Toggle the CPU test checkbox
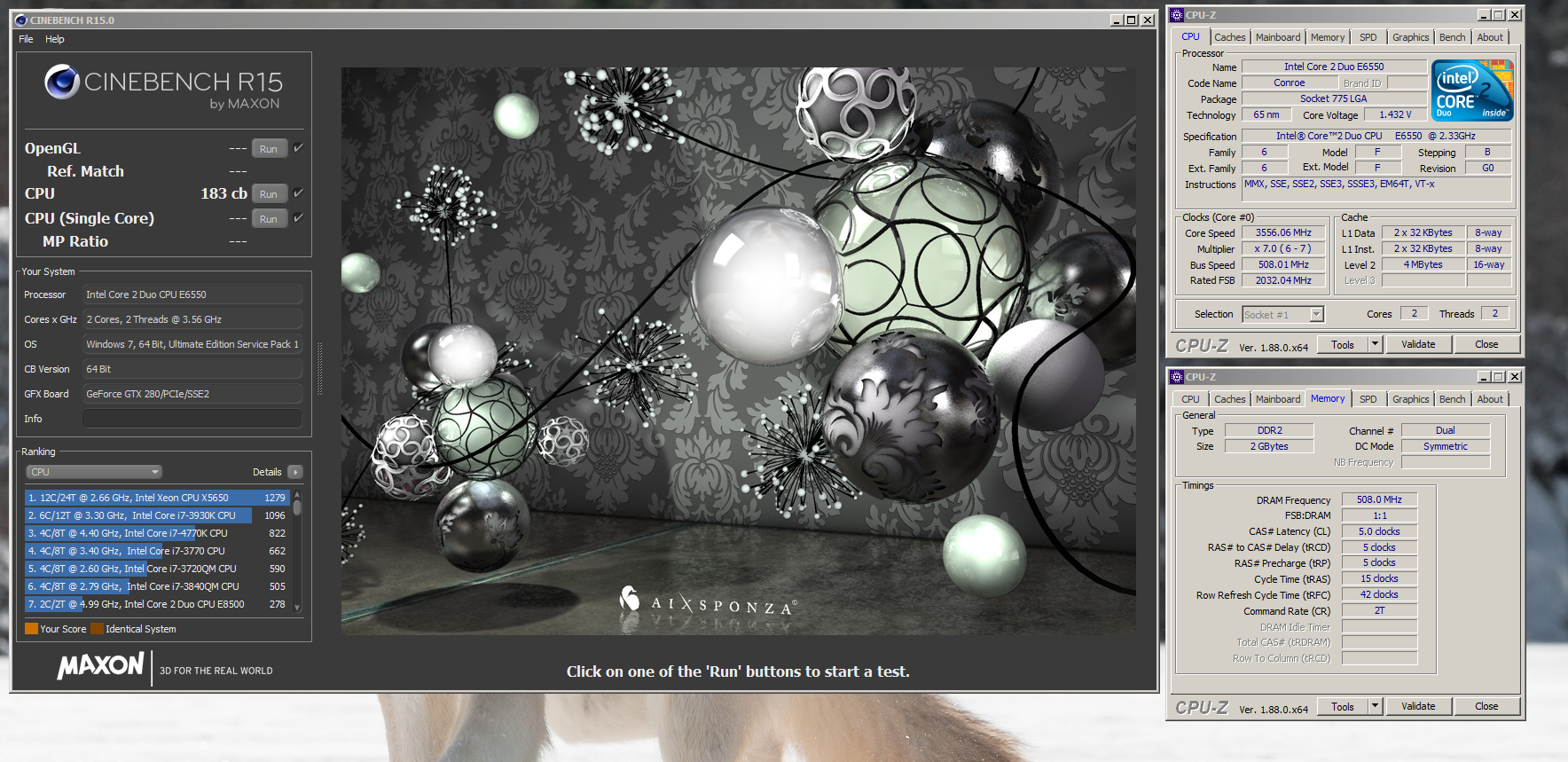Viewport: 1568px width, 762px height. [x=298, y=192]
